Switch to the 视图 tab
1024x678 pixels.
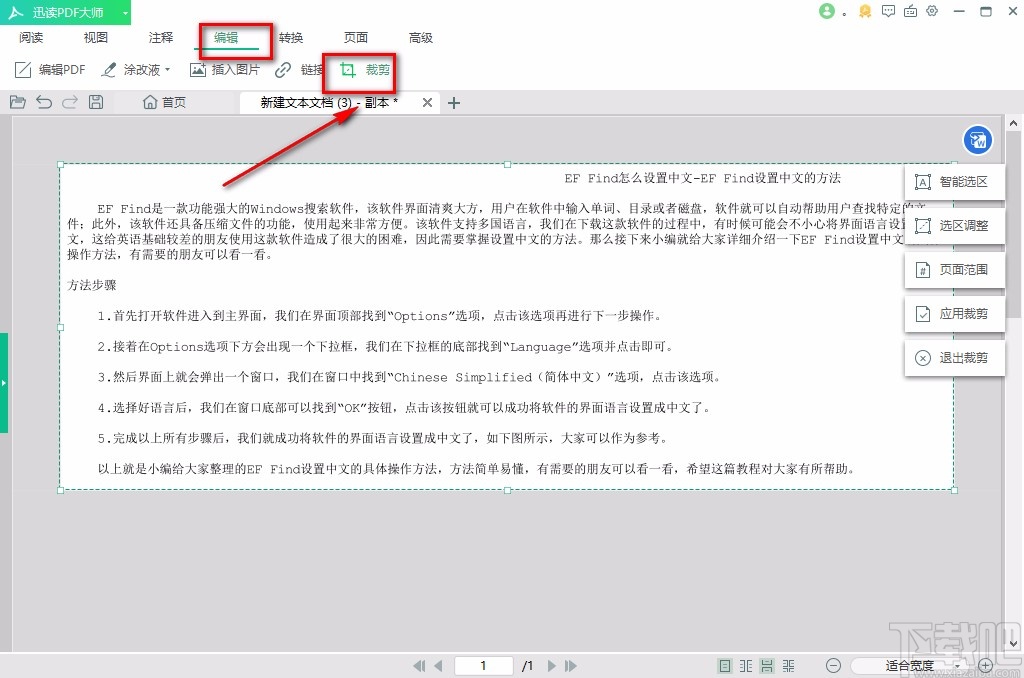click(x=95, y=38)
